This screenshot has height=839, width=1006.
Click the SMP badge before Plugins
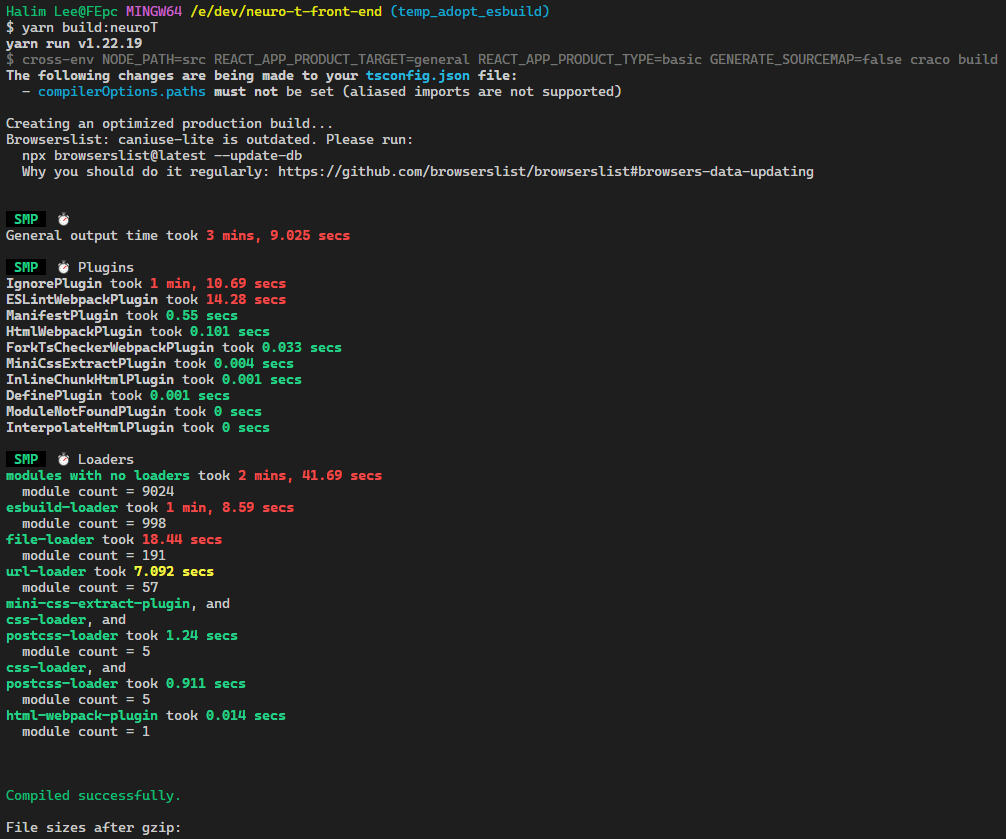[x=26, y=267]
